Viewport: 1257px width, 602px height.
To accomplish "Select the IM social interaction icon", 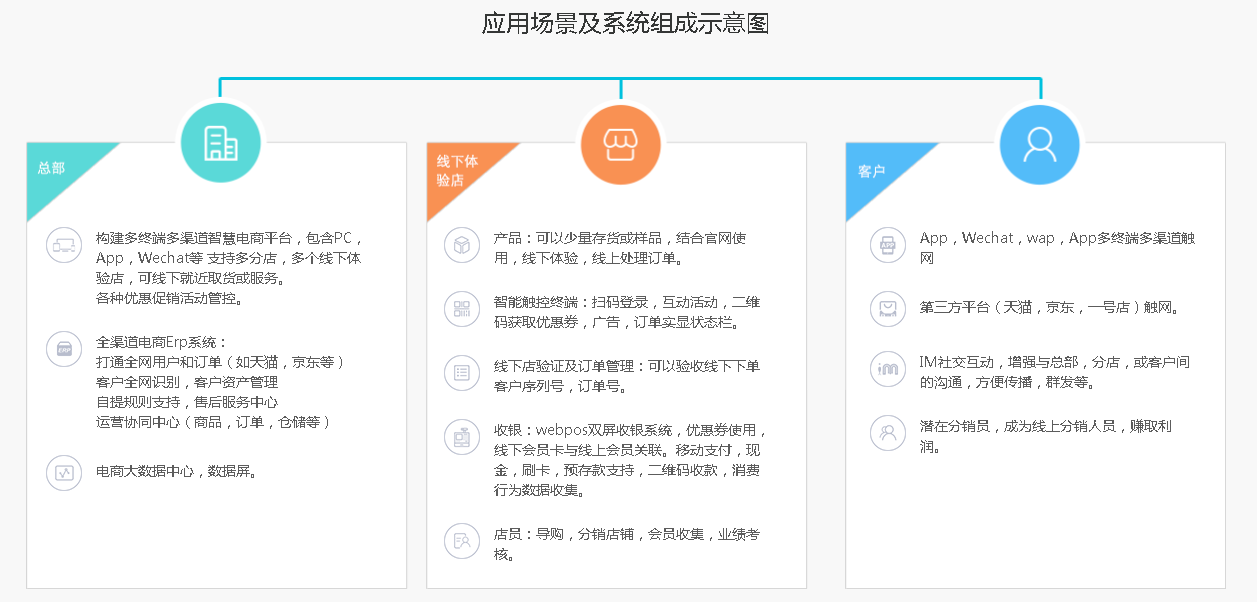I will (x=887, y=369).
